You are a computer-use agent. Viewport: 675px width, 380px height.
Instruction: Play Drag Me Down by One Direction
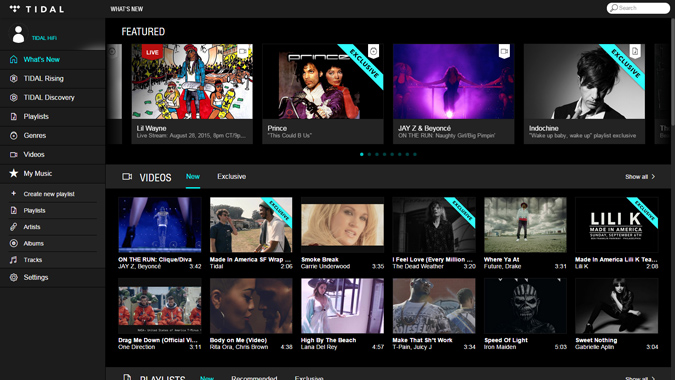(x=160, y=306)
